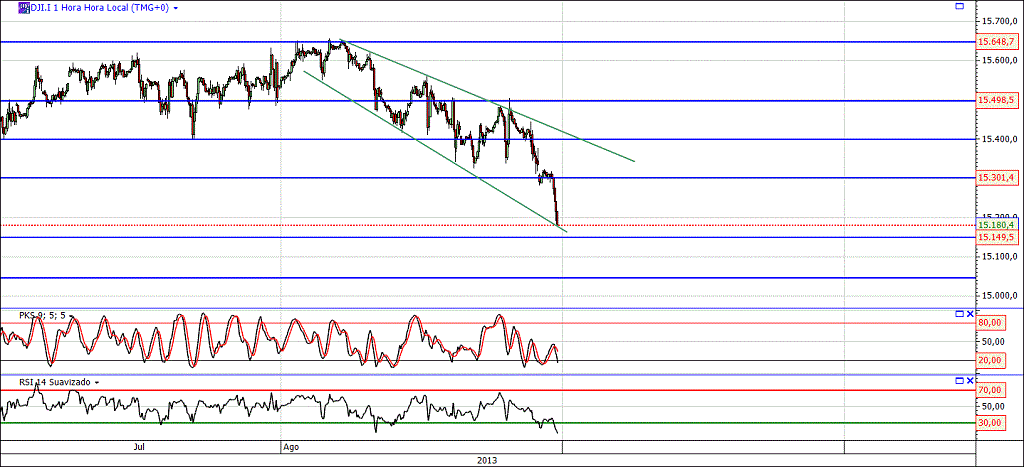
Task: Select the 15.149,5 price level label
Action: (997, 237)
